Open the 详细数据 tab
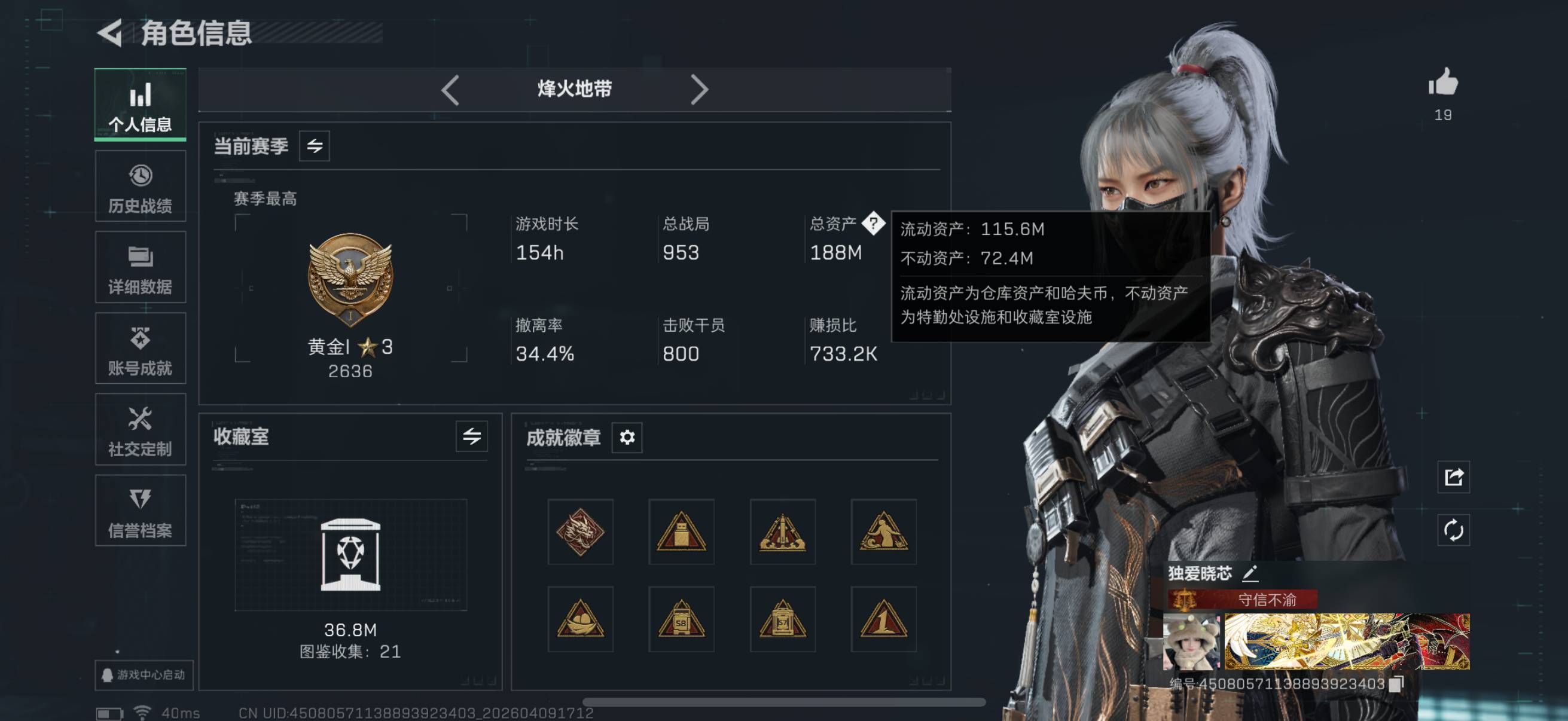This screenshot has width=1568, height=721. [x=141, y=267]
